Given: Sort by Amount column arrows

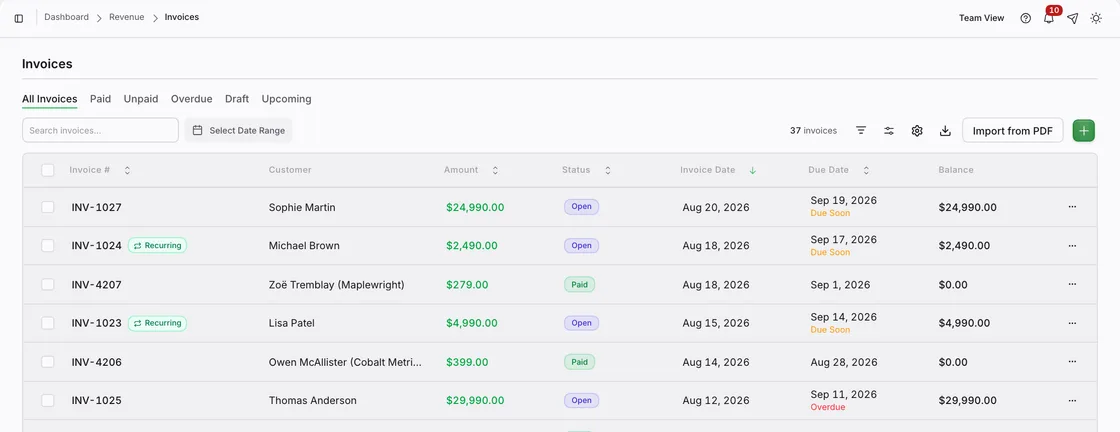Looking at the screenshot, I should 495,170.
